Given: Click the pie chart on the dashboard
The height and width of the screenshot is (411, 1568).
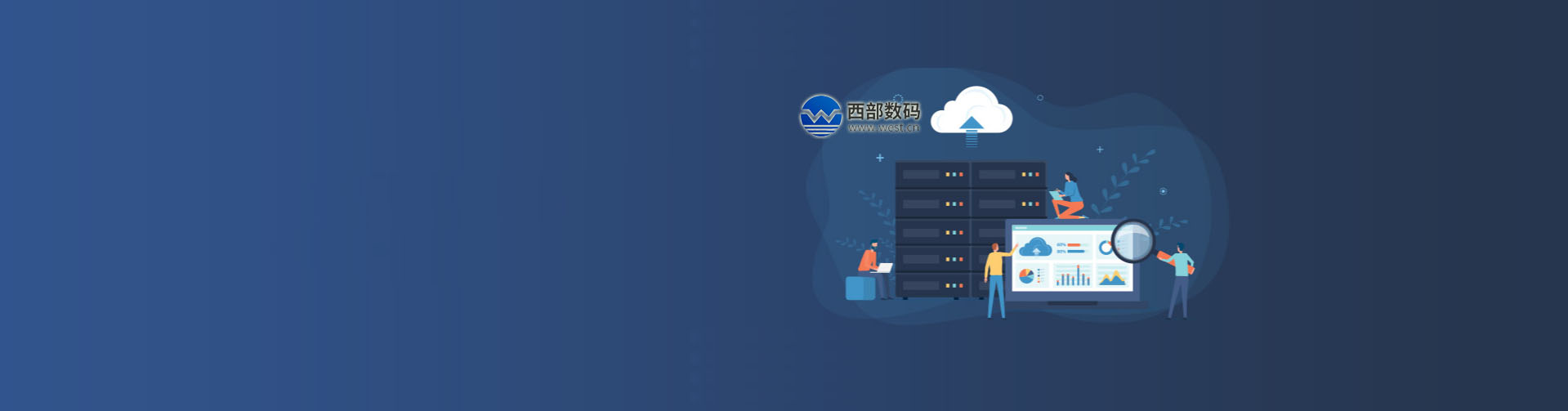Looking at the screenshot, I should [1026, 276].
